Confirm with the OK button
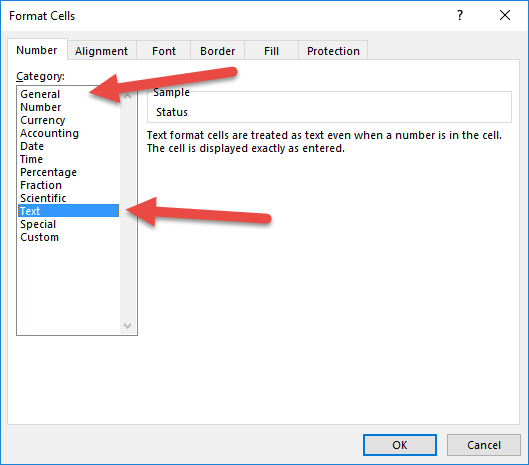The height and width of the screenshot is (465, 529). pos(400,445)
